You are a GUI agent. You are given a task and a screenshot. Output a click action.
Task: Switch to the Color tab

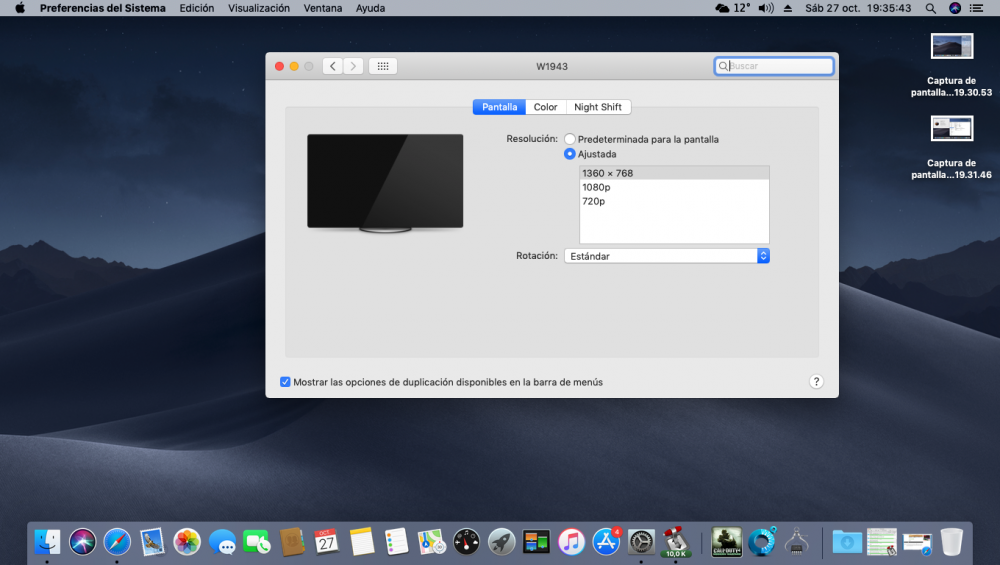(545, 107)
